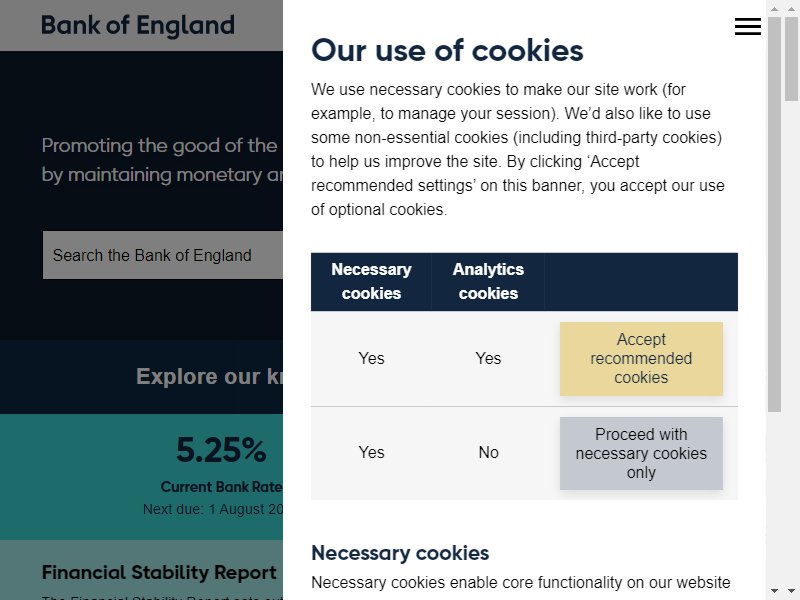Click the scrollbar down arrow
800x600 pixels.
point(774,591)
